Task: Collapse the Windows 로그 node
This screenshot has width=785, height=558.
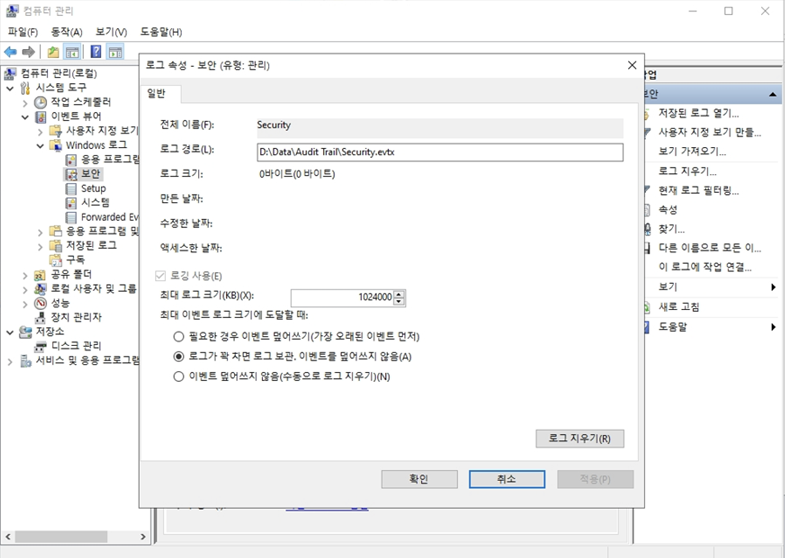Action: [41, 146]
